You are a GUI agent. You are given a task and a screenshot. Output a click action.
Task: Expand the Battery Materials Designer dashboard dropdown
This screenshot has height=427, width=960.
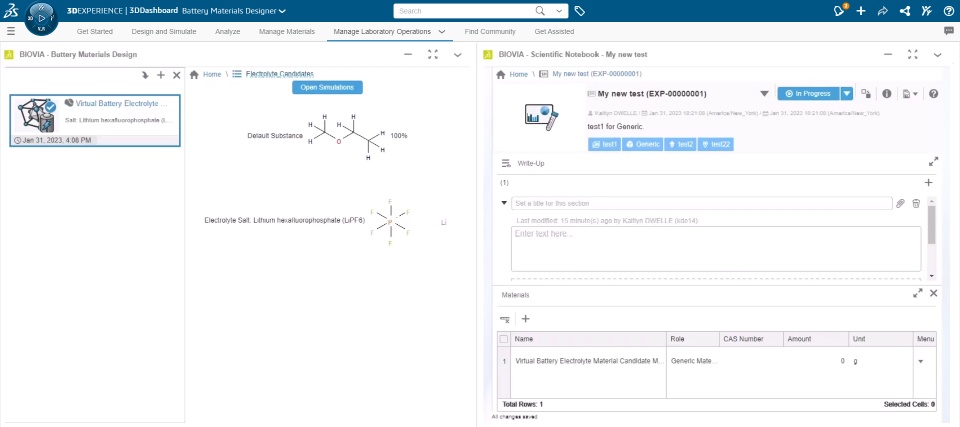tap(282, 11)
